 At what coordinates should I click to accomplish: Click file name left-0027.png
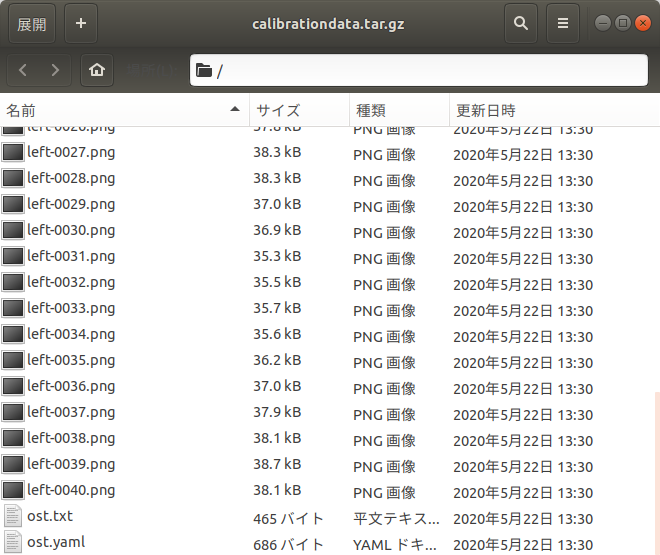point(71,152)
